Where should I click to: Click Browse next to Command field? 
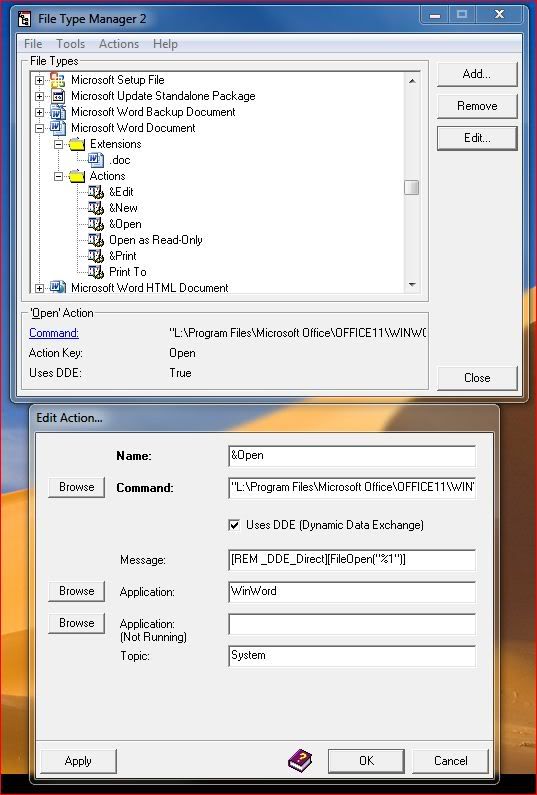coord(77,487)
